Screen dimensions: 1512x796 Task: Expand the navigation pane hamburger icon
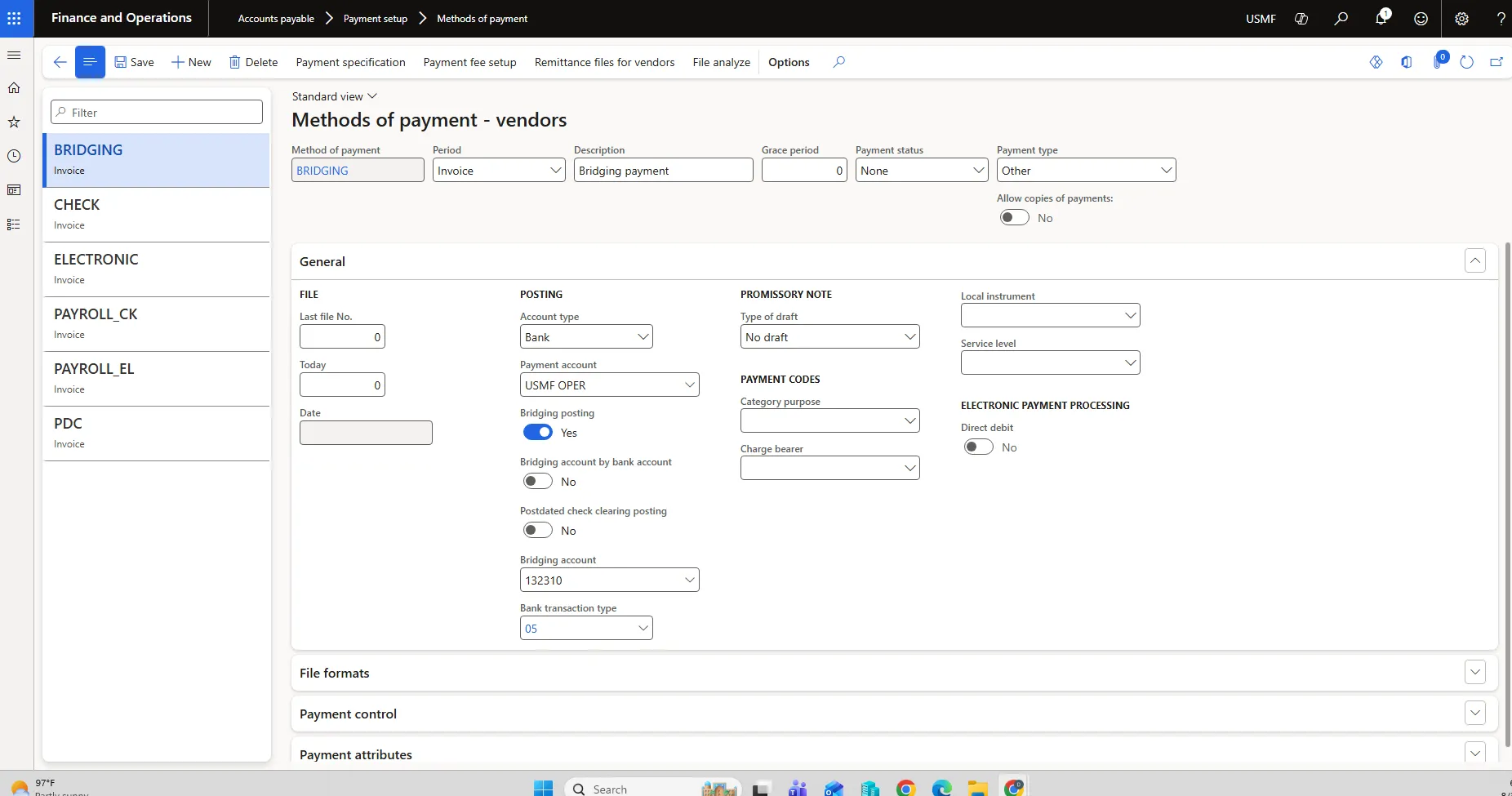pyautogui.click(x=14, y=55)
